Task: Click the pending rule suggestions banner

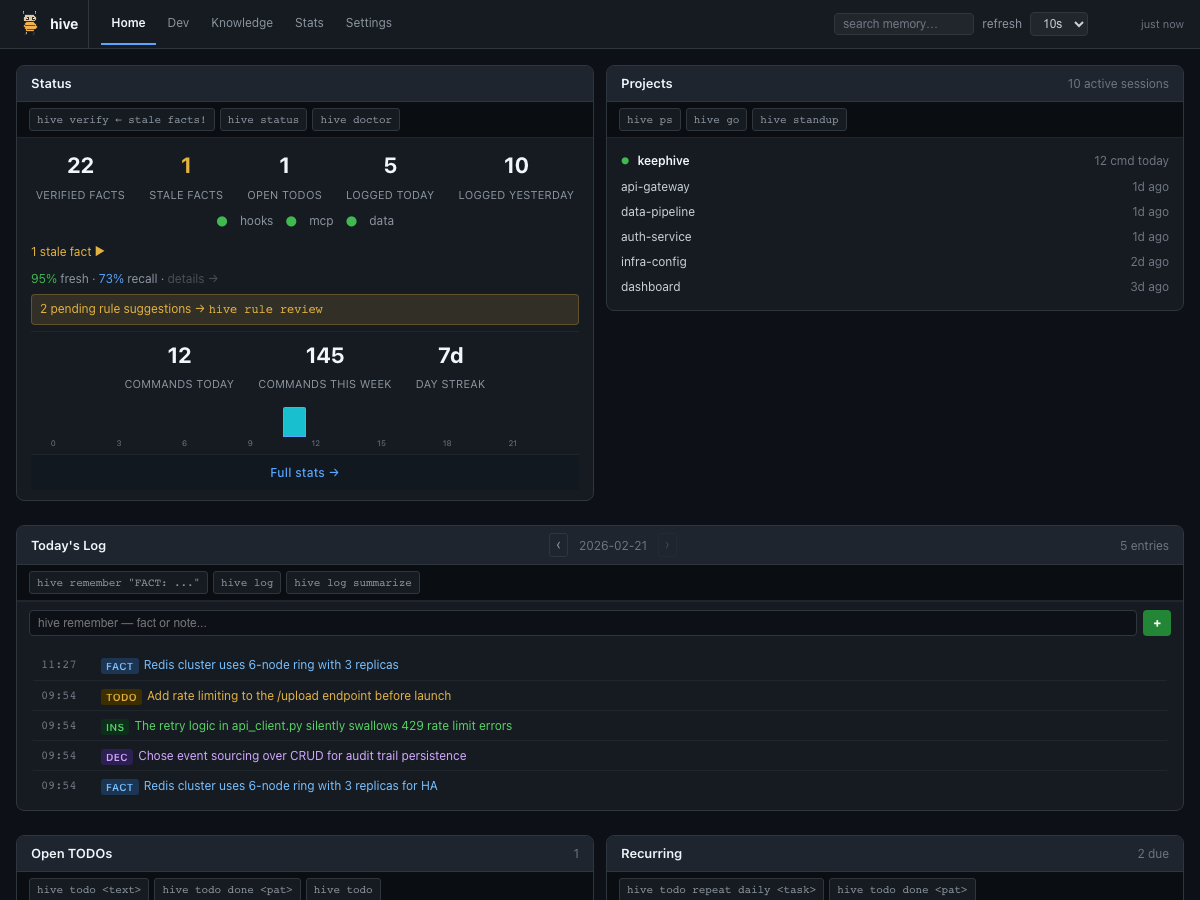Action: [x=305, y=309]
